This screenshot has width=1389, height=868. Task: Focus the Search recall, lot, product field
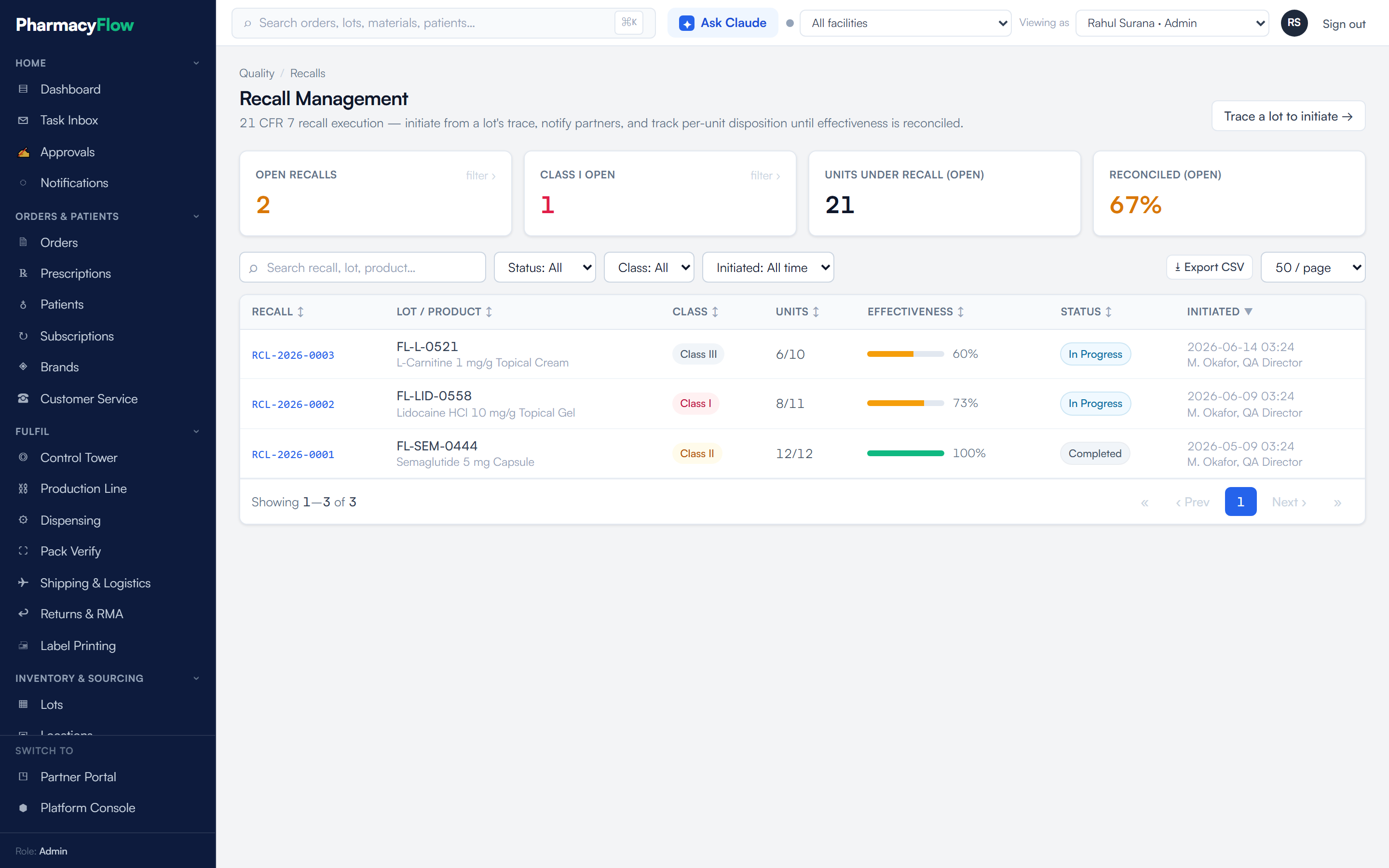pos(363,268)
